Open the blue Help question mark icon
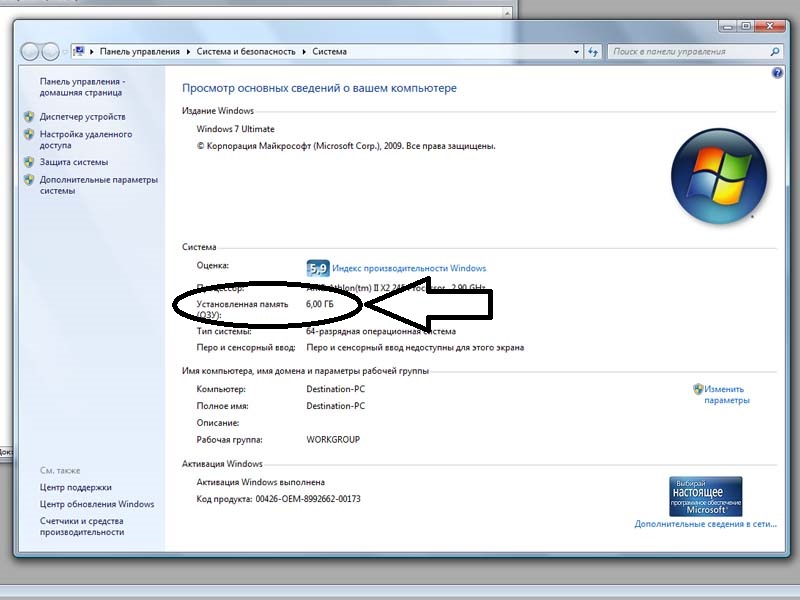The height and width of the screenshot is (600, 800). coord(777,73)
